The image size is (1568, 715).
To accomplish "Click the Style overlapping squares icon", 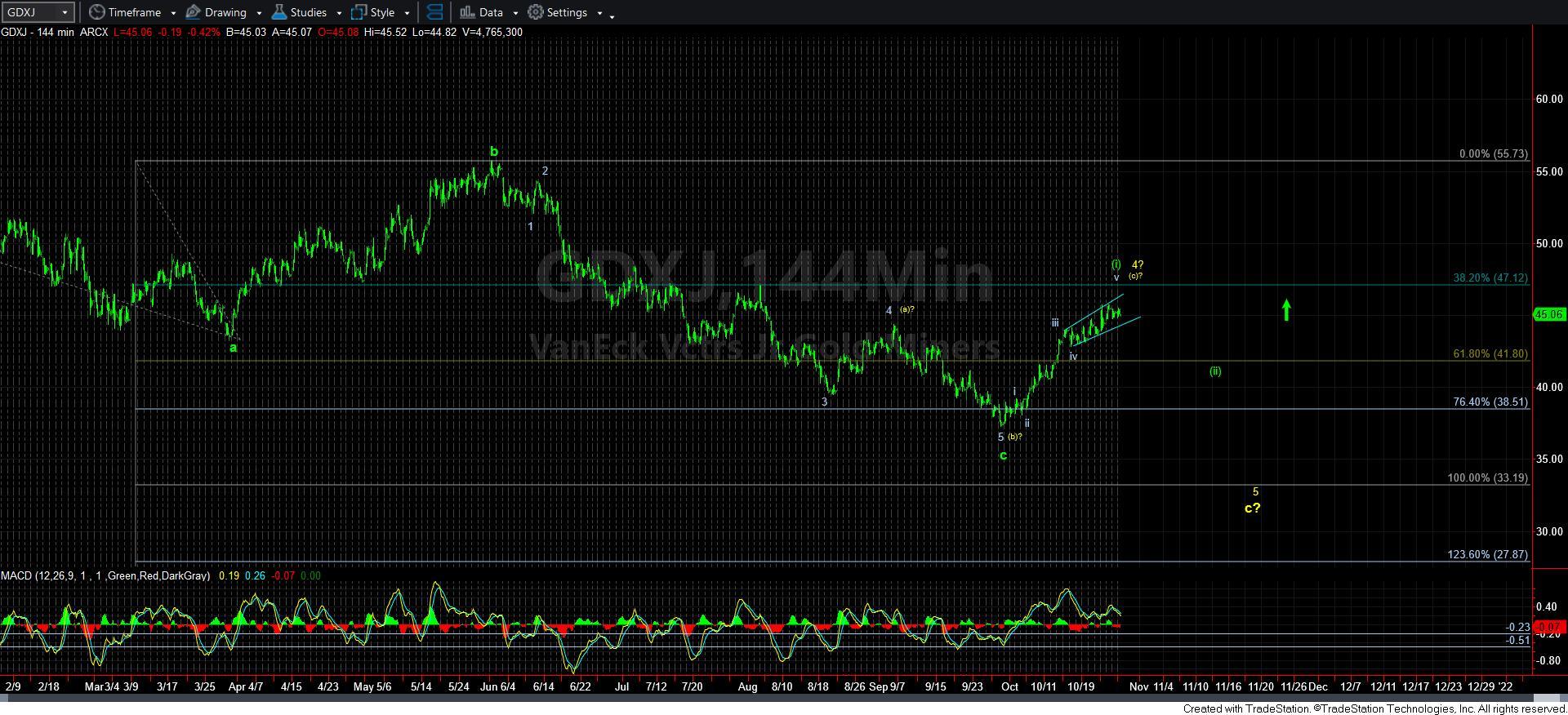I will pos(359,12).
